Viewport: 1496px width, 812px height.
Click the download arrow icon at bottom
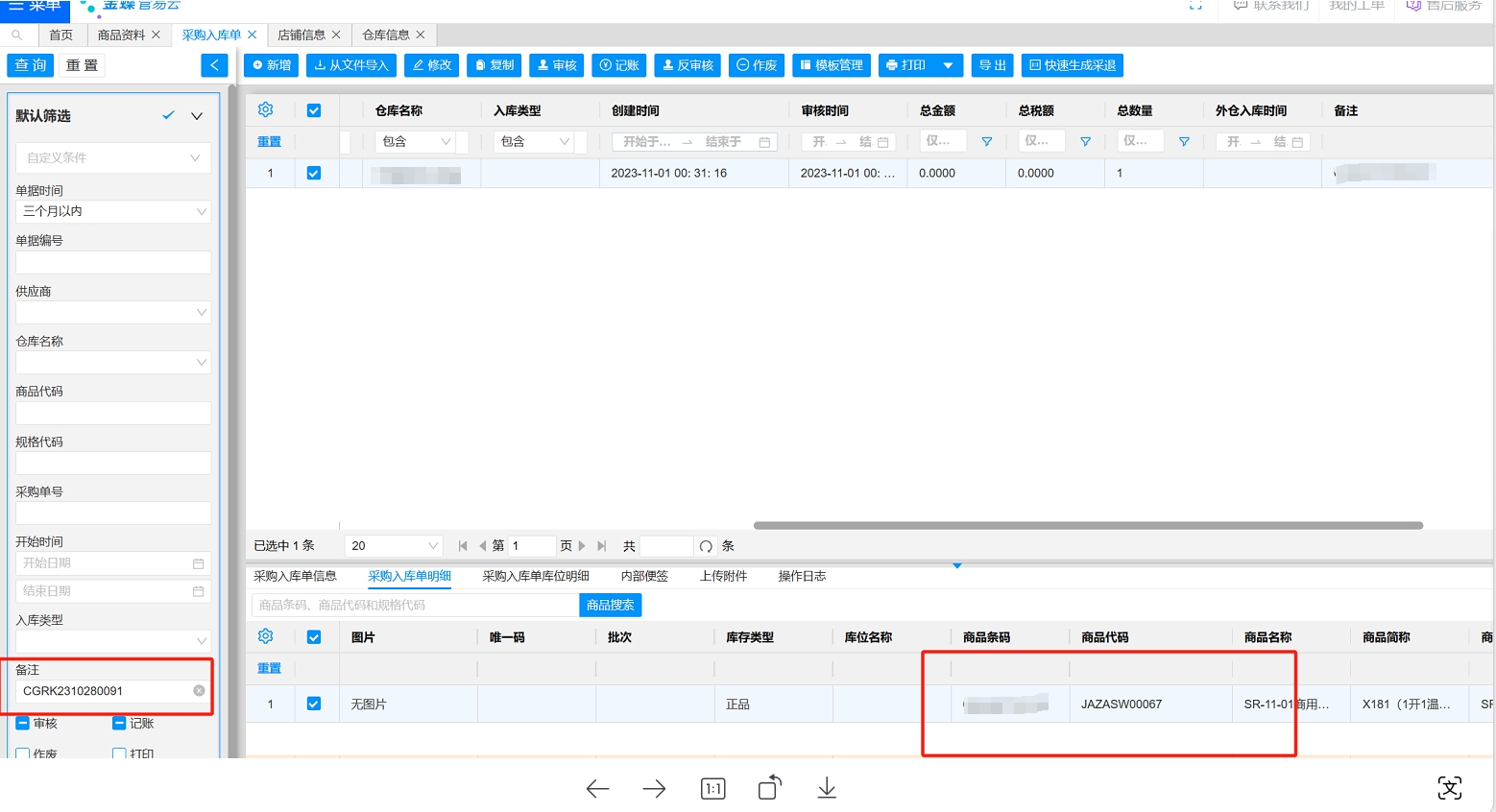pyautogui.click(x=827, y=789)
